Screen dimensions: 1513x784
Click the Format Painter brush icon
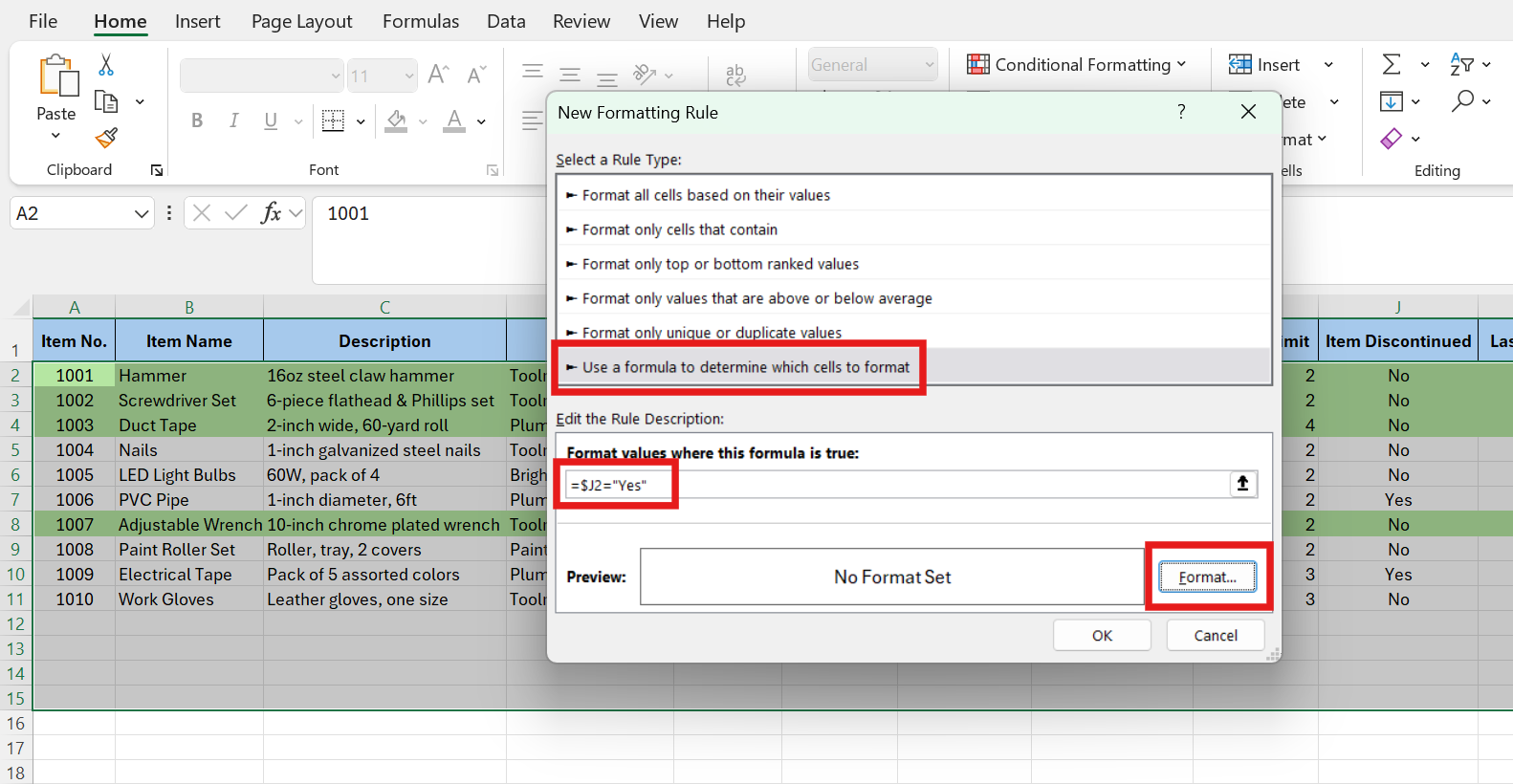point(106,139)
